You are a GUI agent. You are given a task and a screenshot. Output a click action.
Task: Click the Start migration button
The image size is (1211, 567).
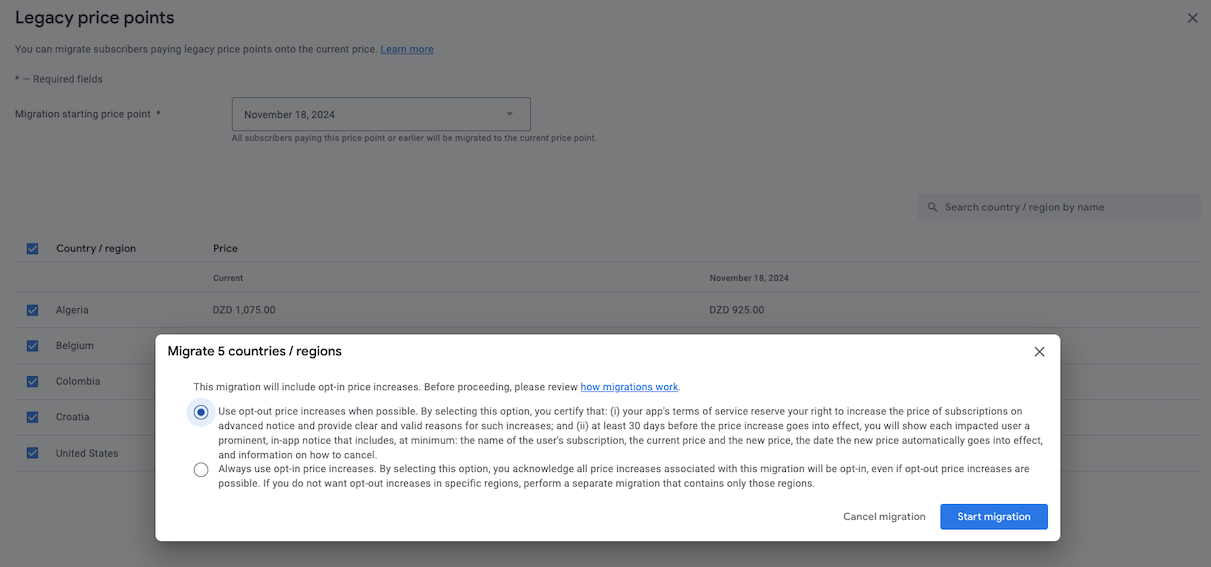point(993,517)
